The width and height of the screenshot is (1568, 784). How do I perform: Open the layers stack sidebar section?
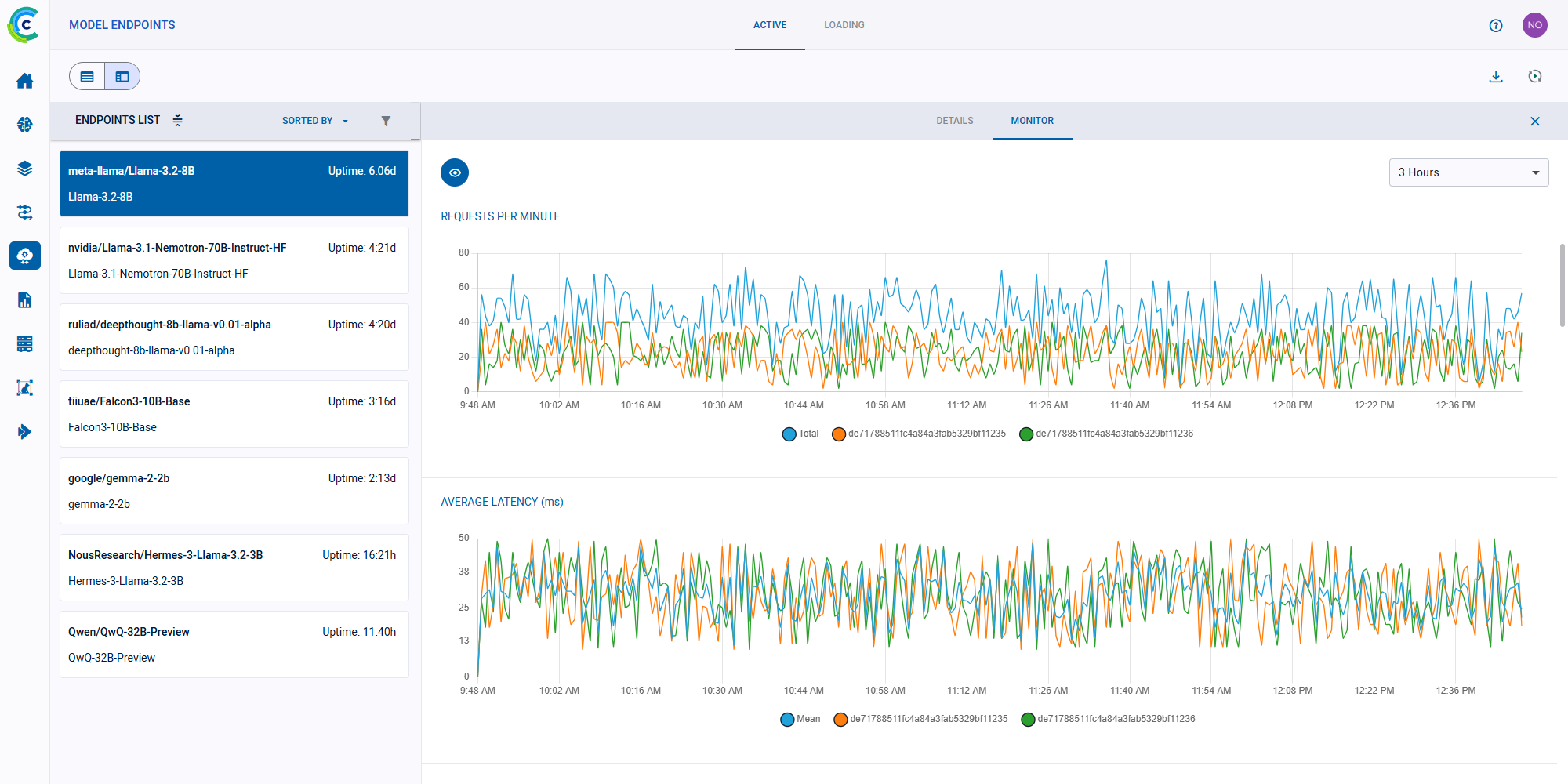tap(24, 168)
